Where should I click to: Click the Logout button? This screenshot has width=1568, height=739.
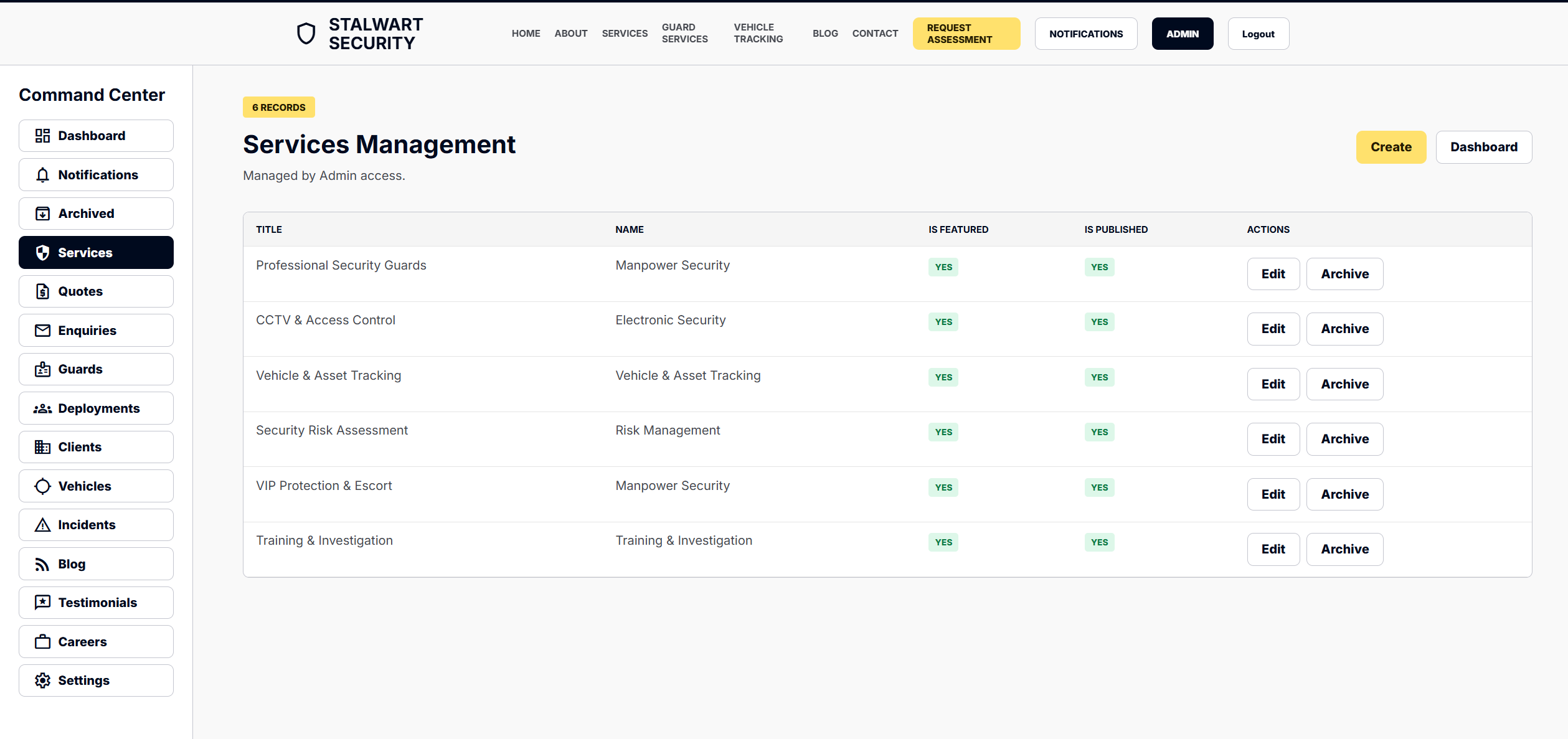[x=1259, y=34]
